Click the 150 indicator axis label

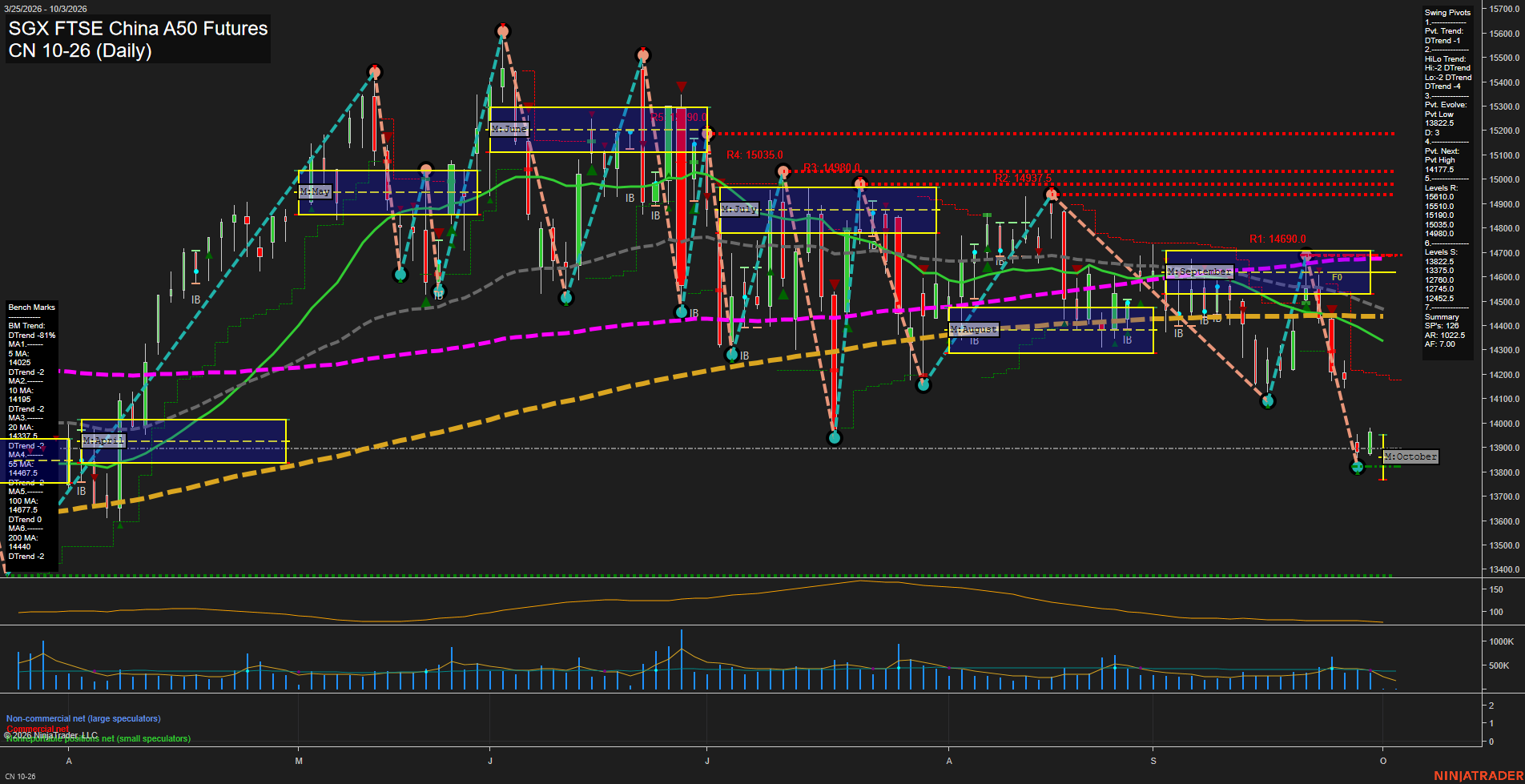(1496, 590)
